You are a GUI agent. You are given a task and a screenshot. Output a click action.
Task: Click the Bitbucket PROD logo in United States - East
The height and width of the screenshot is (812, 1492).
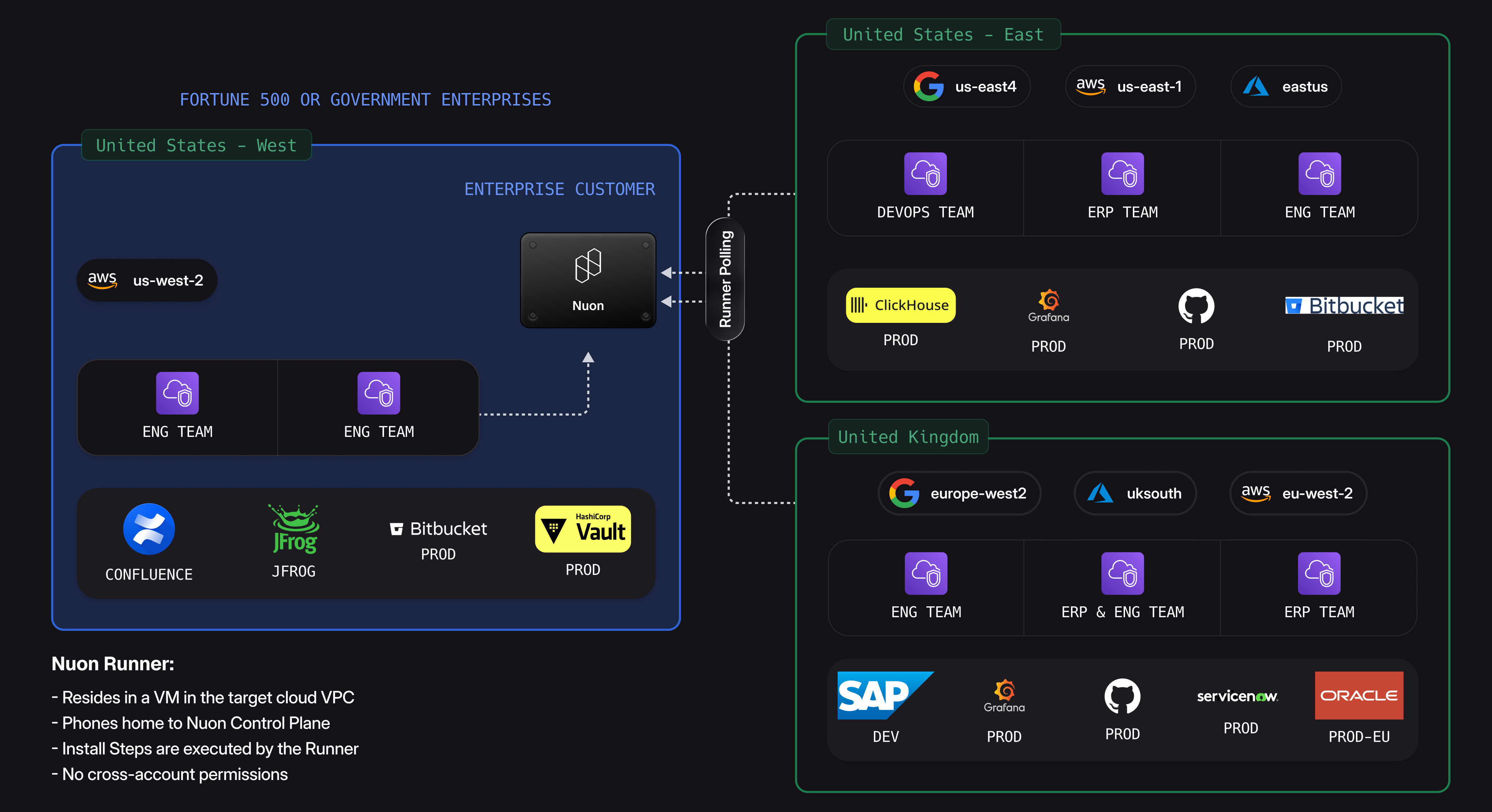point(1344,306)
